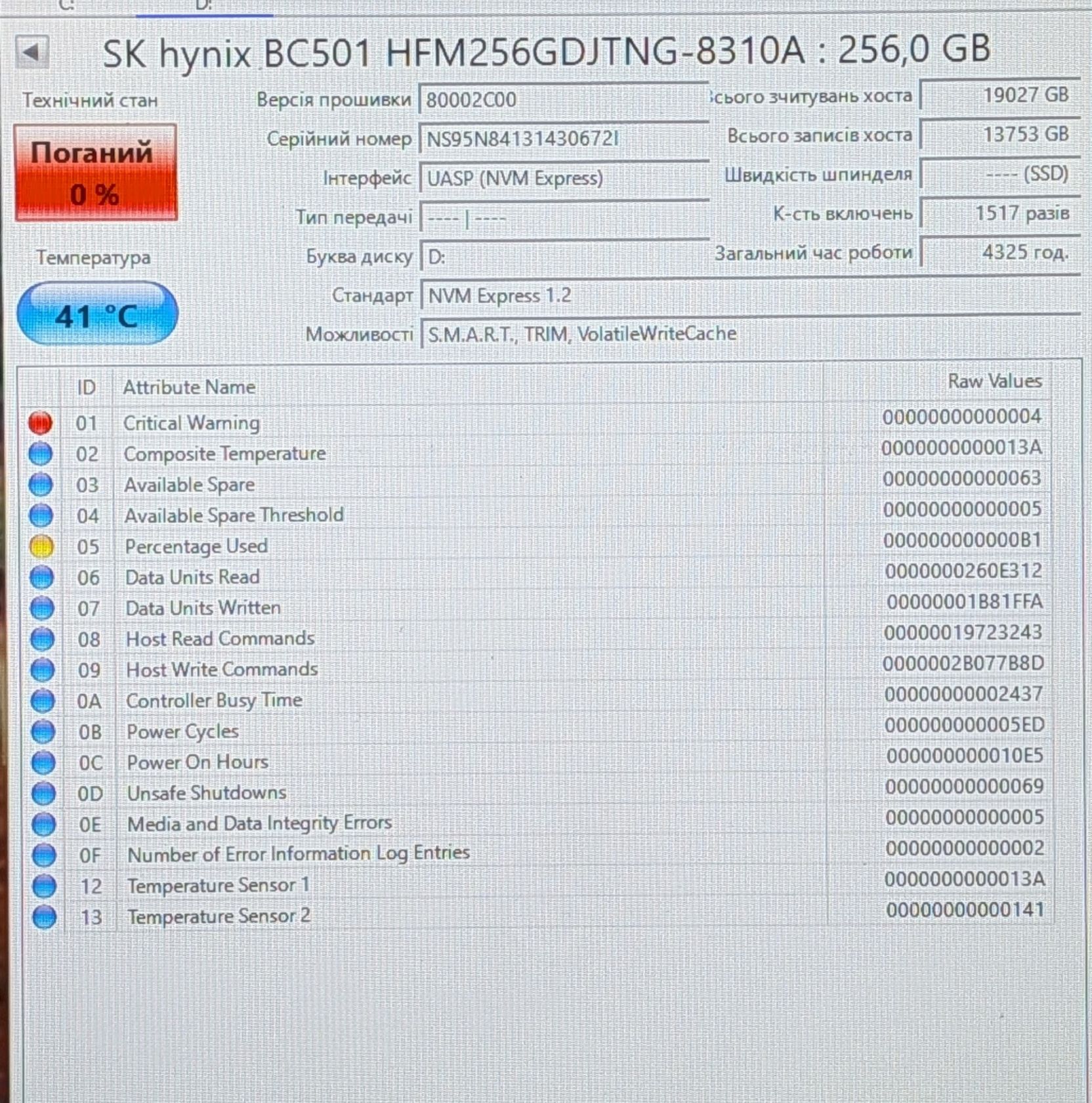The height and width of the screenshot is (1103, 1092).
Task: Click the Data Units Read status circle
Action: pos(41,577)
